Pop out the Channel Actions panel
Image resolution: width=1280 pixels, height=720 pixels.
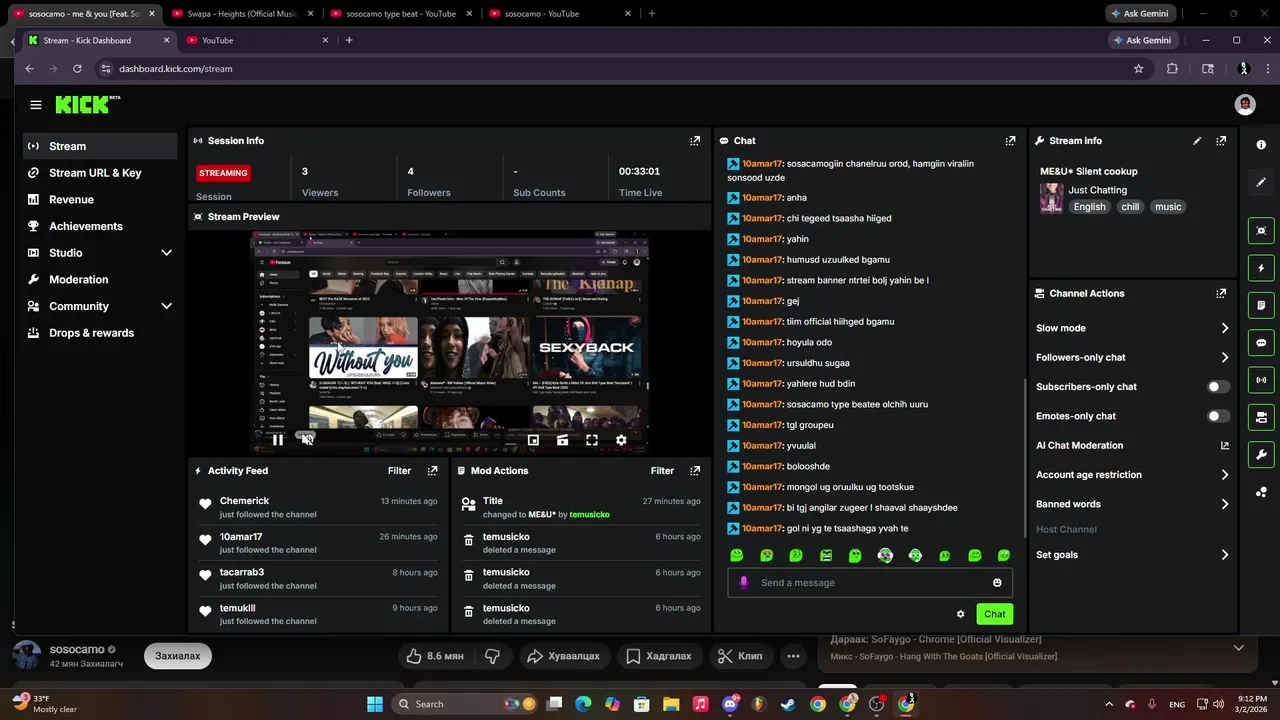[1221, 293]
